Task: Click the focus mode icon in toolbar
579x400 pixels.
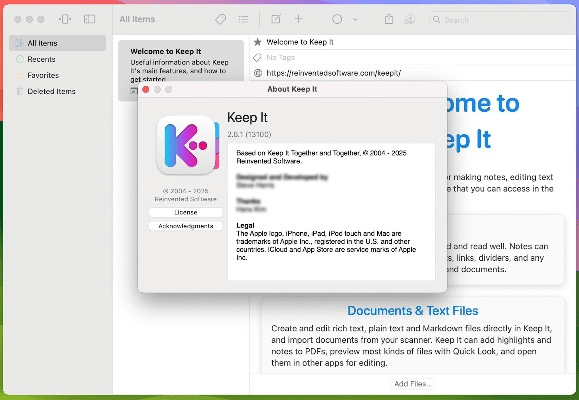Action: click(65, 19)
